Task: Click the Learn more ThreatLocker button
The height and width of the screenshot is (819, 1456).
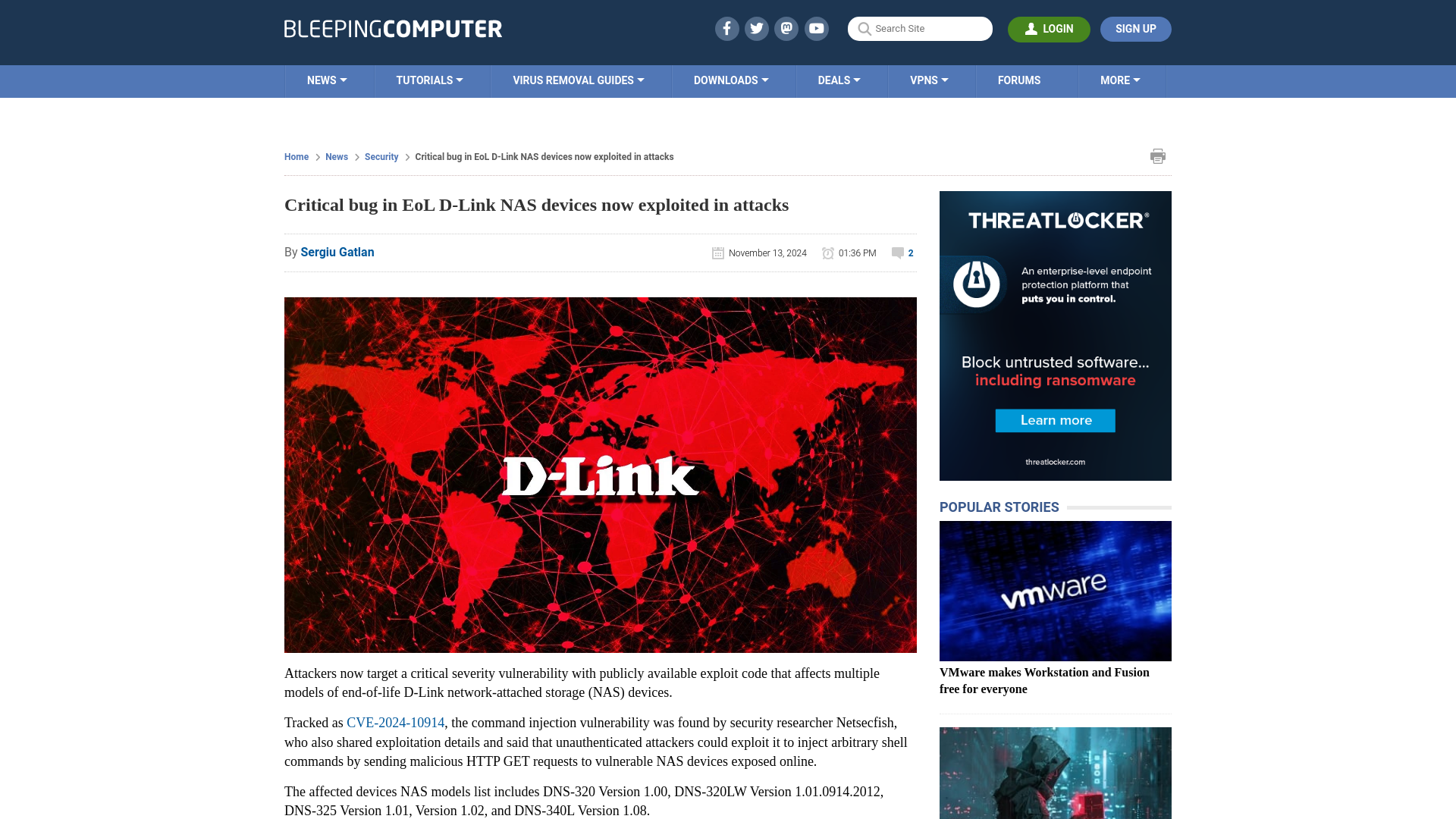Action: click(x=1055, y=420)
